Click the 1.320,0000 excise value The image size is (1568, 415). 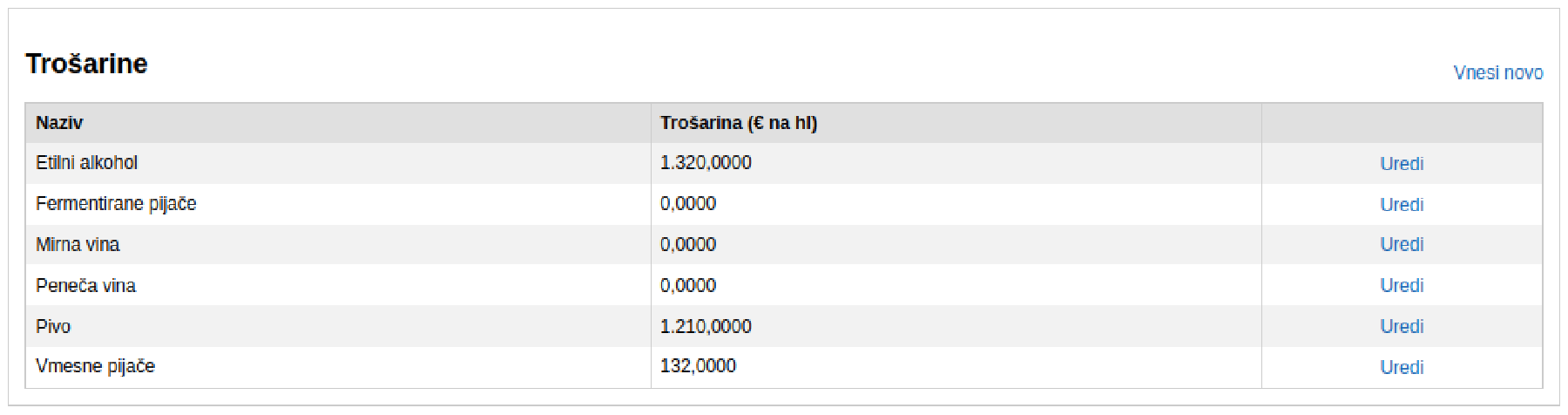(x=706, y=163)
